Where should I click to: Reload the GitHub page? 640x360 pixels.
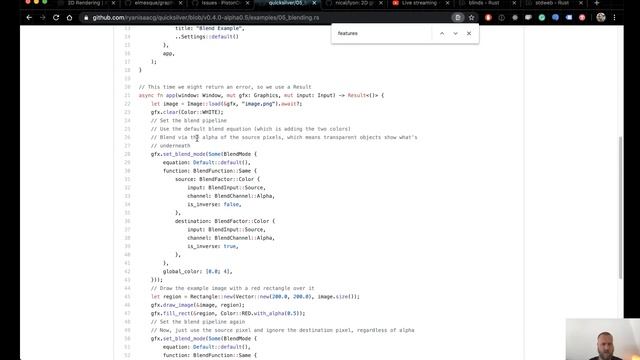(56, 18)
